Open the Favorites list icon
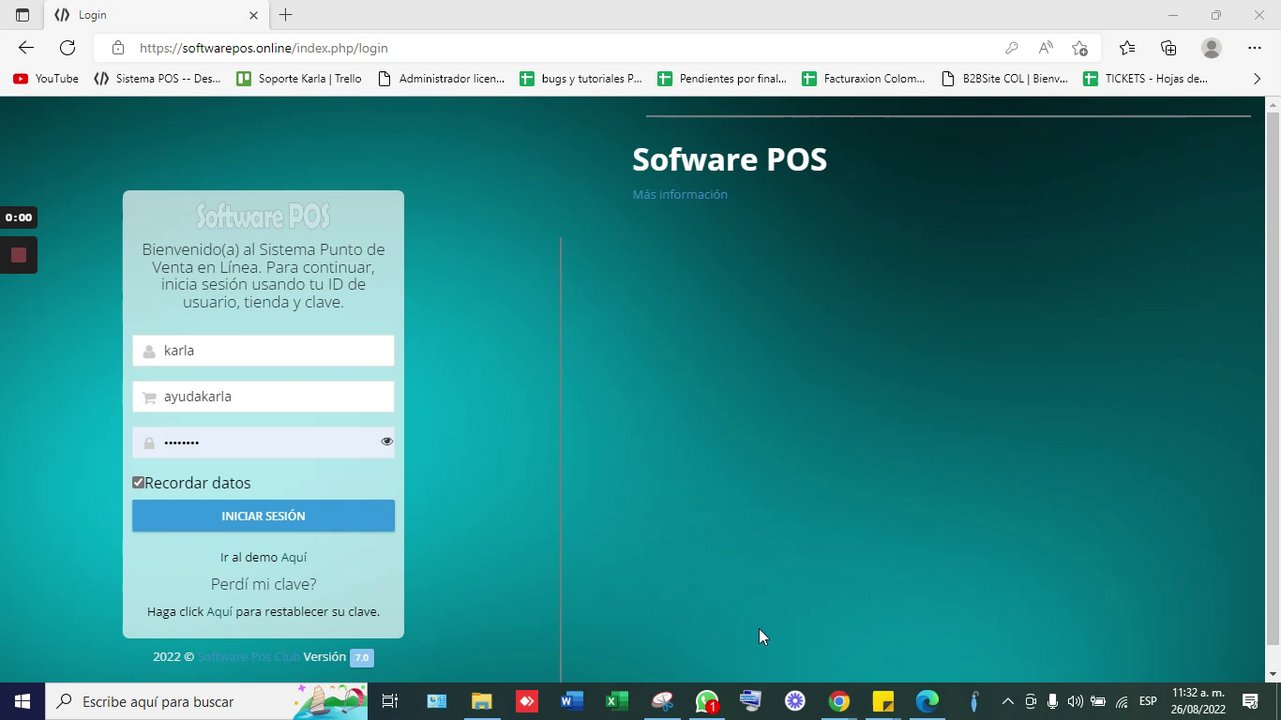The width and height of the screenshot is (1281, 720). [1127, 48]
